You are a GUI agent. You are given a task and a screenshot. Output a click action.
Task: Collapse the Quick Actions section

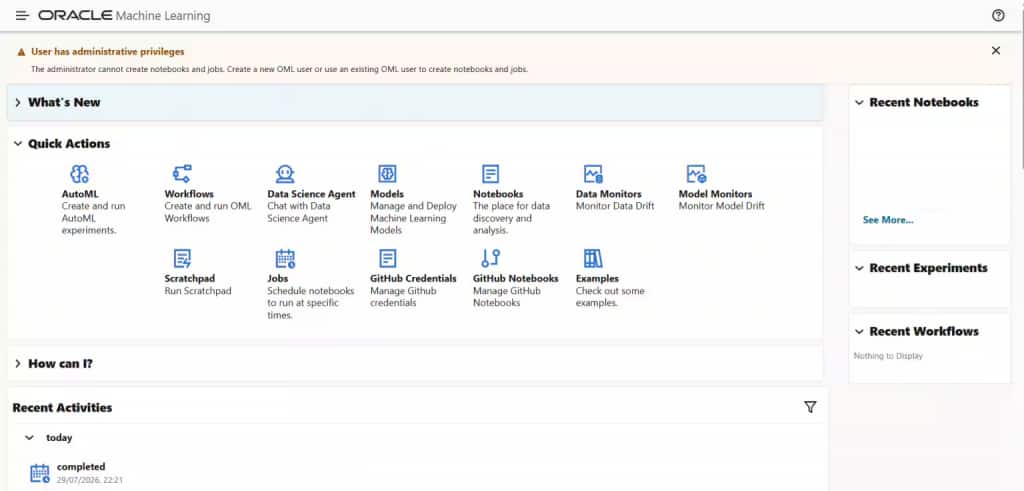click(18, 144)
